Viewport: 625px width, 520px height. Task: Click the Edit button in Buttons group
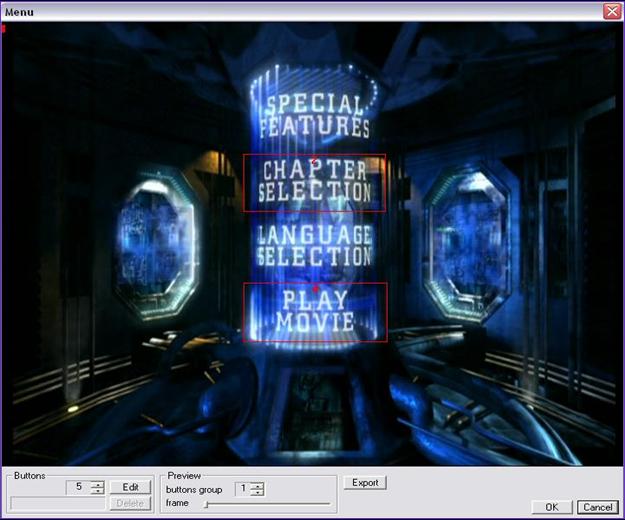(x=130, y=487)
